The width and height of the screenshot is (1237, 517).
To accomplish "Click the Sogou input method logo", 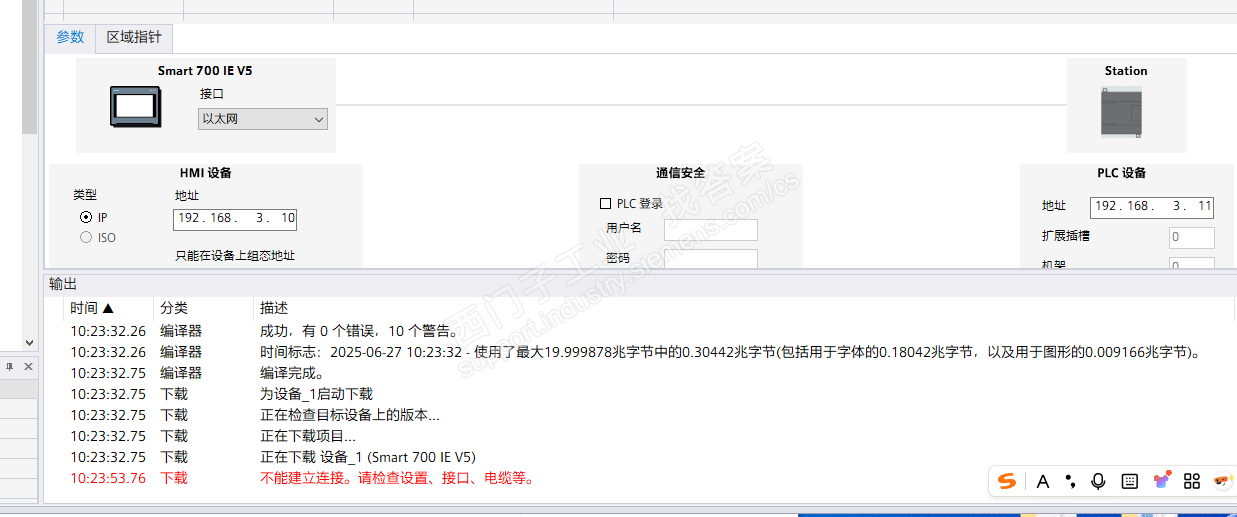I will coord(1007,481).
